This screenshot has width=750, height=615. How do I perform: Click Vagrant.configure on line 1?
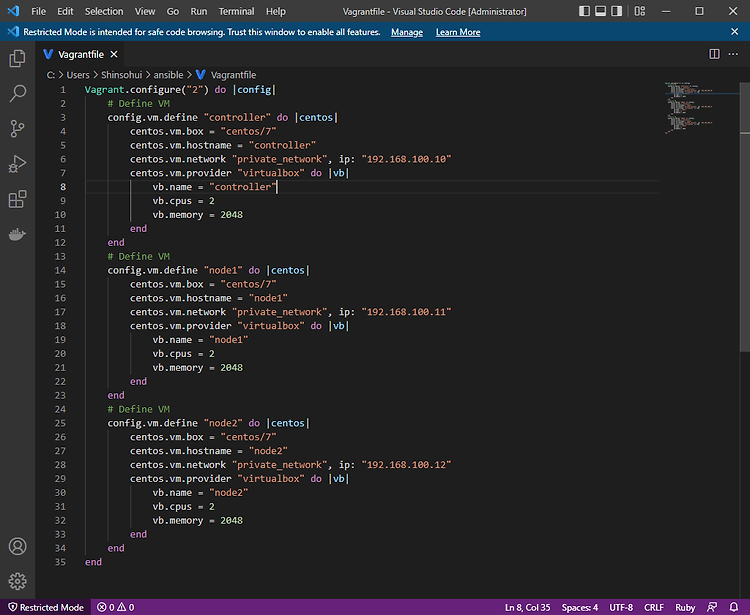[x=132, y=89]
